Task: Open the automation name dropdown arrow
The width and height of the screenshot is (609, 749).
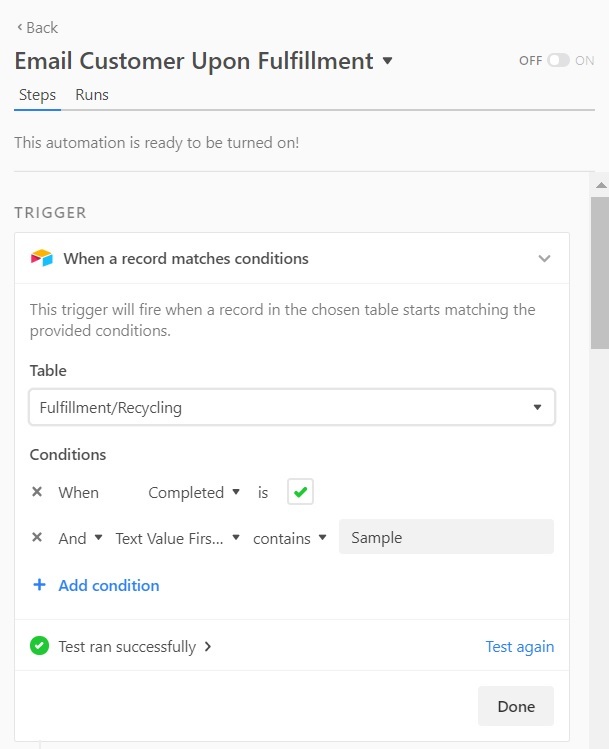Action: [x=387, y=61]
